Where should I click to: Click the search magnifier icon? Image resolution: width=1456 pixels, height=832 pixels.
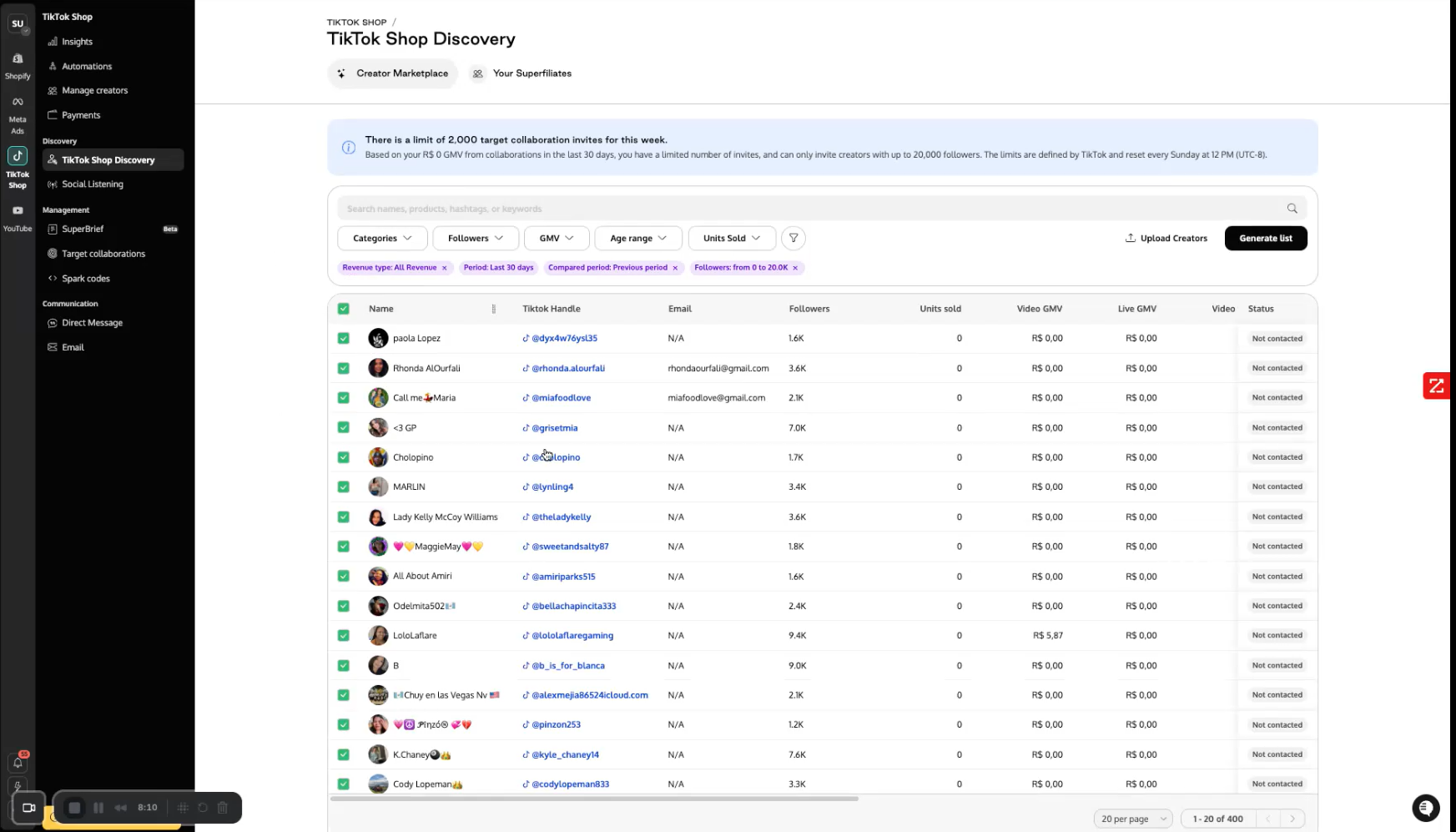(1292, 209)
